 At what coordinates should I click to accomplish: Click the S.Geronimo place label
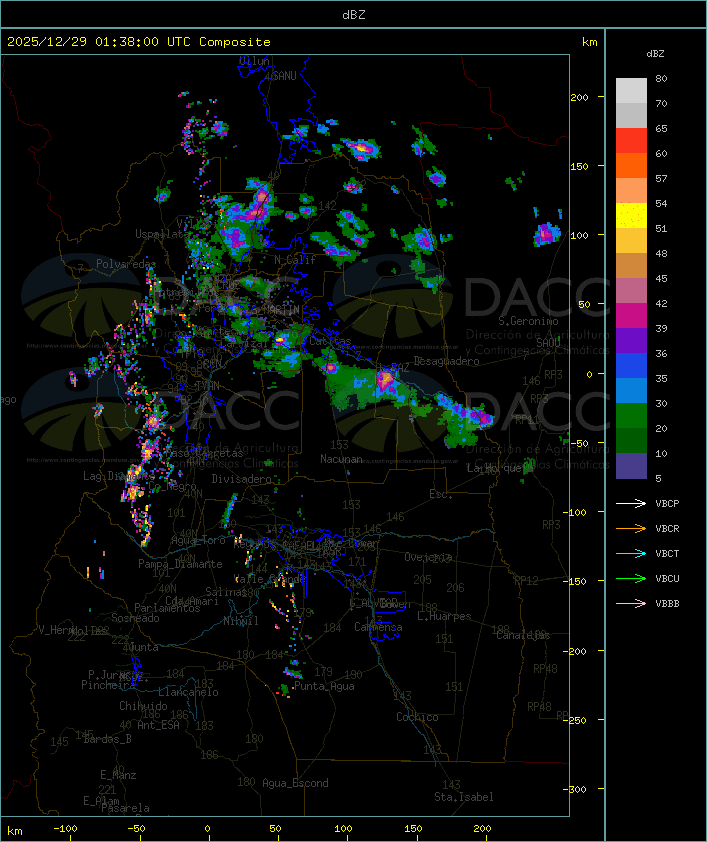[x=528, y=321]
